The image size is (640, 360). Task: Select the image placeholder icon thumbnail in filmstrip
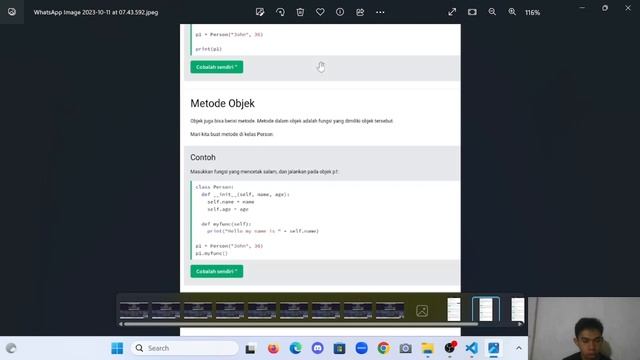(x=422, y=311)
